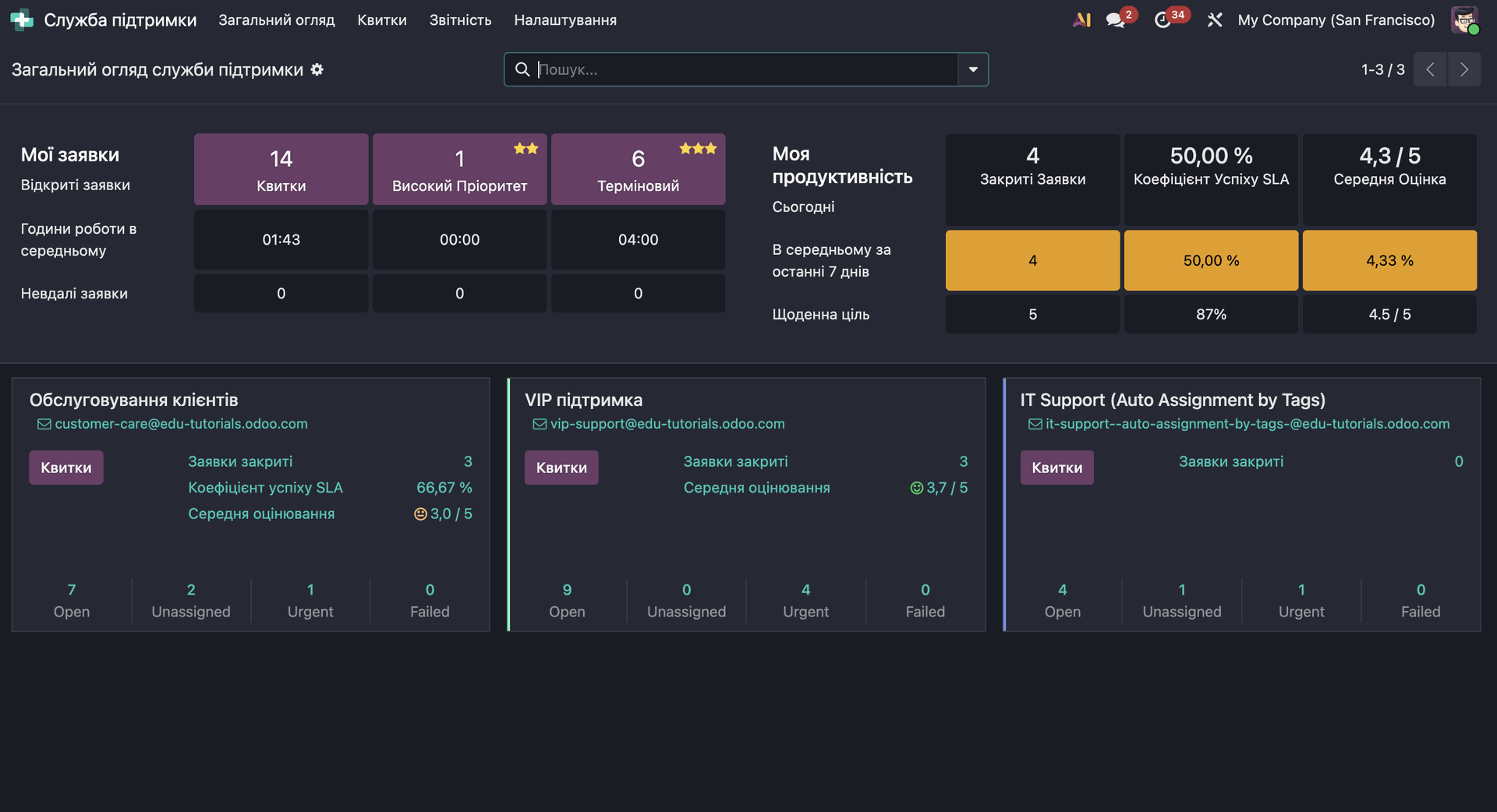Open the Квитки menu

(382, 20)
